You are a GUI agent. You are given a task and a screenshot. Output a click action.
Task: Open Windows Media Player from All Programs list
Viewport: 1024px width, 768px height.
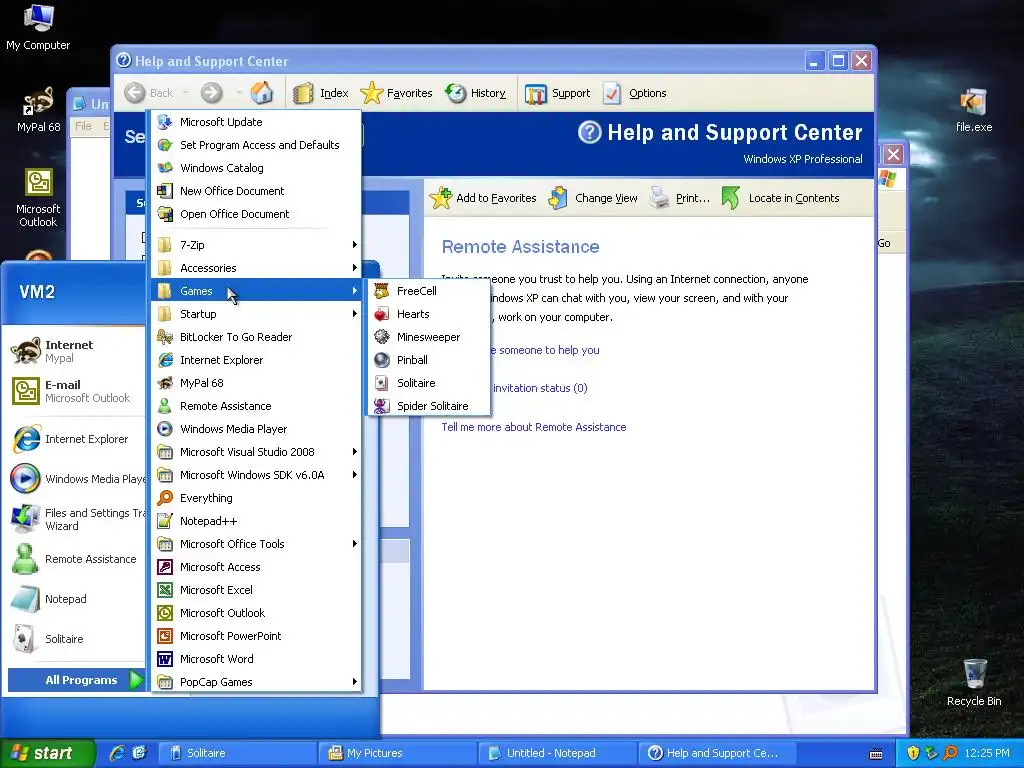click(x=257, y=429)
